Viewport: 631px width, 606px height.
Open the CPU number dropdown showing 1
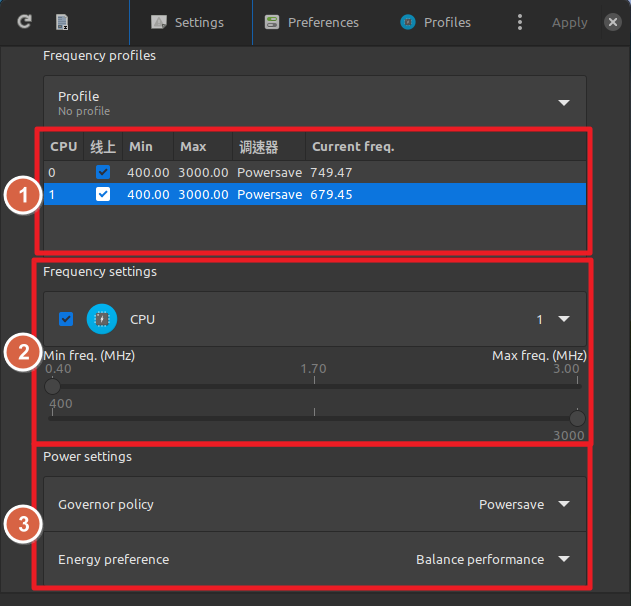coord(553,319)
